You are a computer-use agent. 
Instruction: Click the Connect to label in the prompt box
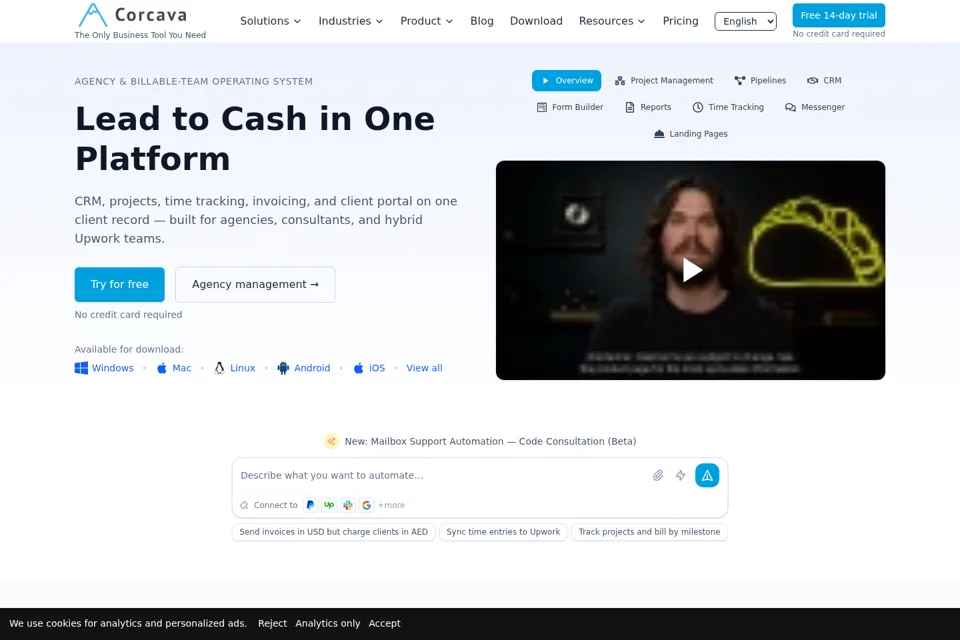coord(276,505)
